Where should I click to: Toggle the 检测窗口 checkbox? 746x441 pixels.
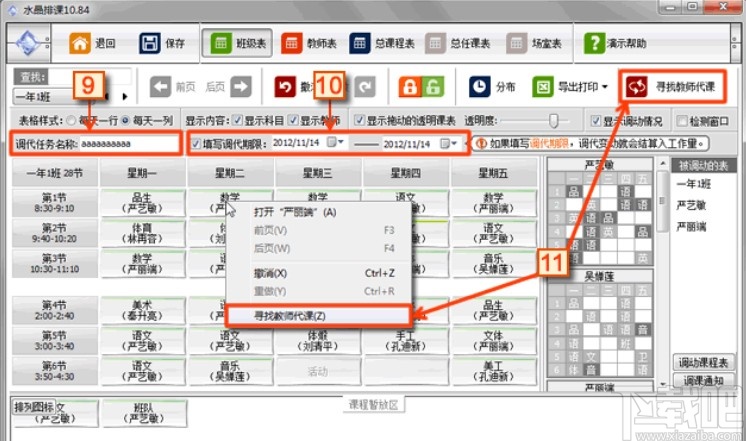682,120
